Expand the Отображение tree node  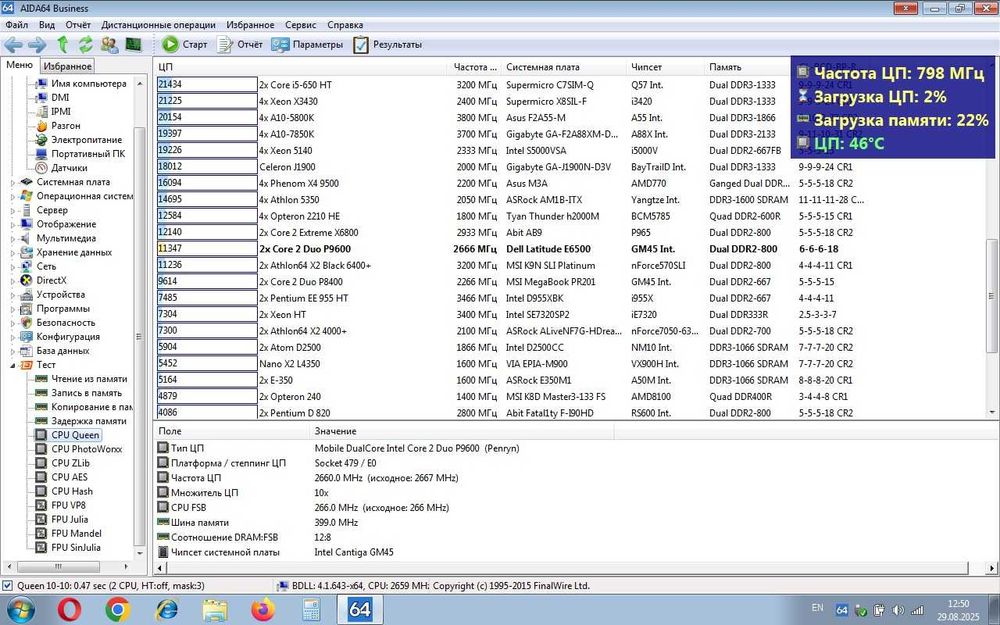pyautogui.click(x=13, y=224)
